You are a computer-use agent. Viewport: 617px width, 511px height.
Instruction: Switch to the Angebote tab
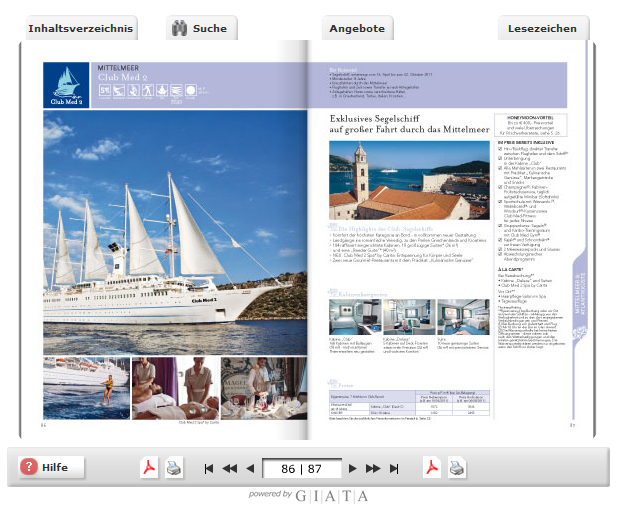(x=358, y=28)
